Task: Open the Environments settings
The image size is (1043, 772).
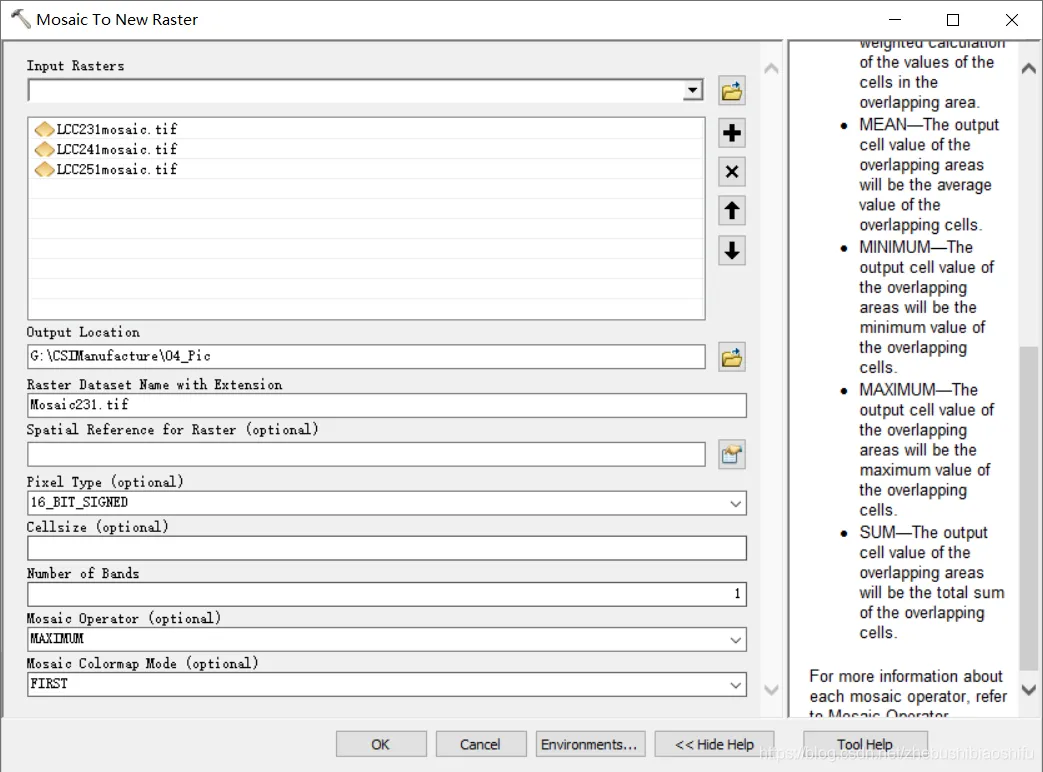Action: click(588, 744)
